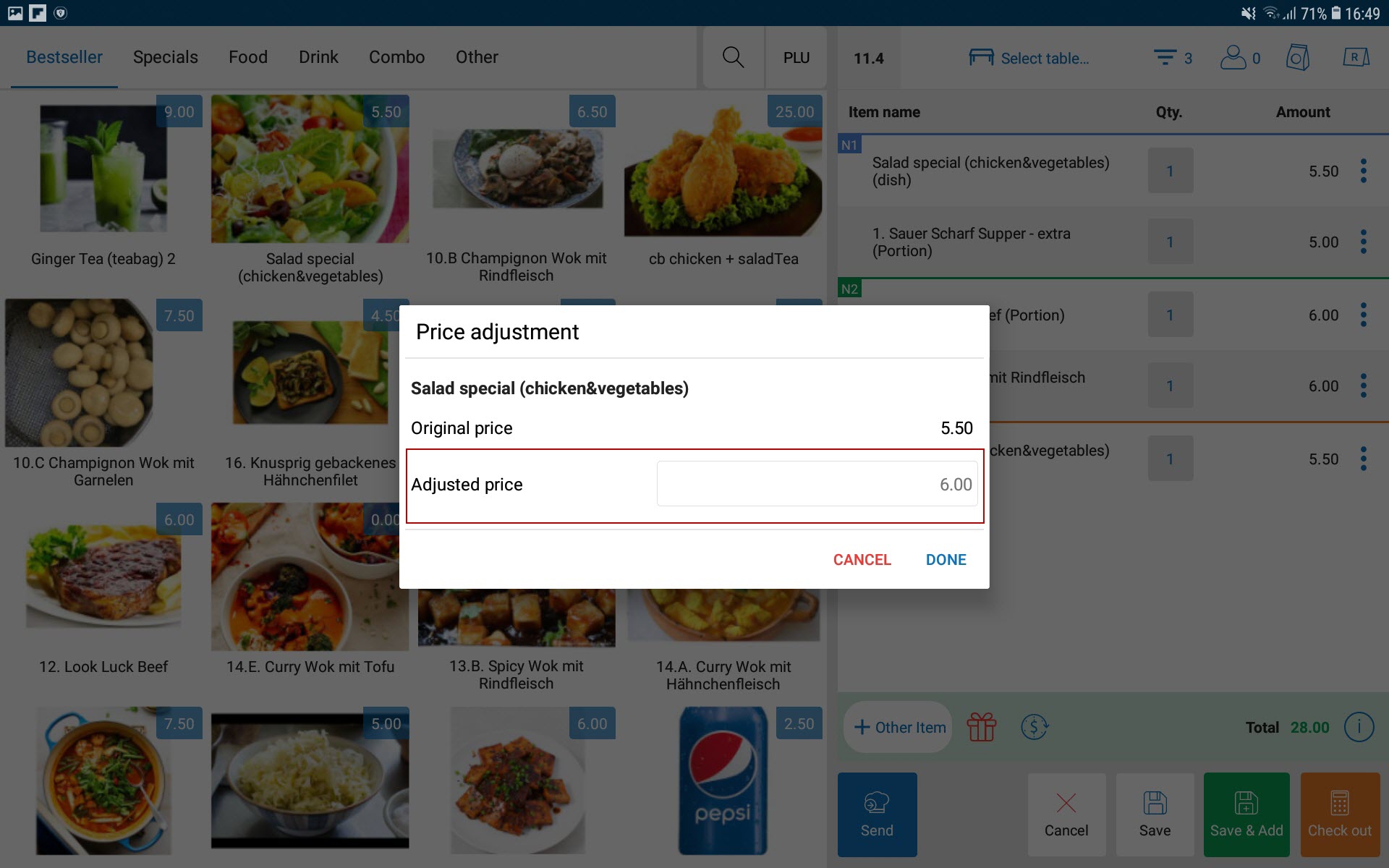
Task: Open the order filter icon showing 3
Action: [1173, 58]
